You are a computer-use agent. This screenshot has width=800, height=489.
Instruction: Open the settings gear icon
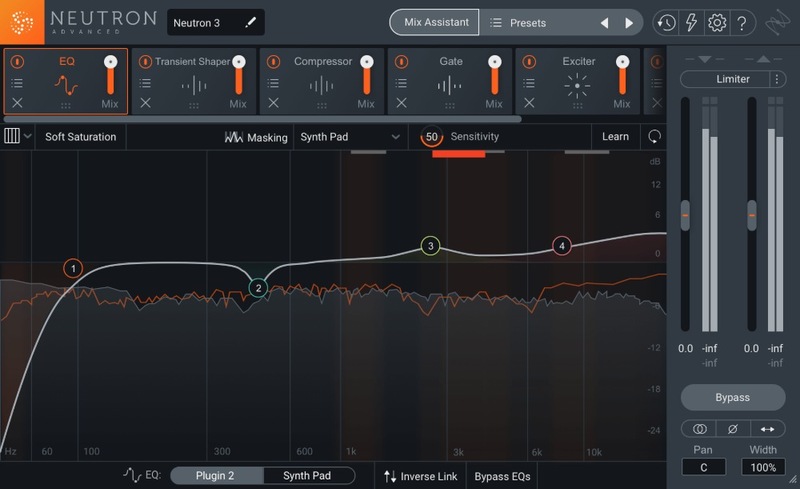coord(717,23)
